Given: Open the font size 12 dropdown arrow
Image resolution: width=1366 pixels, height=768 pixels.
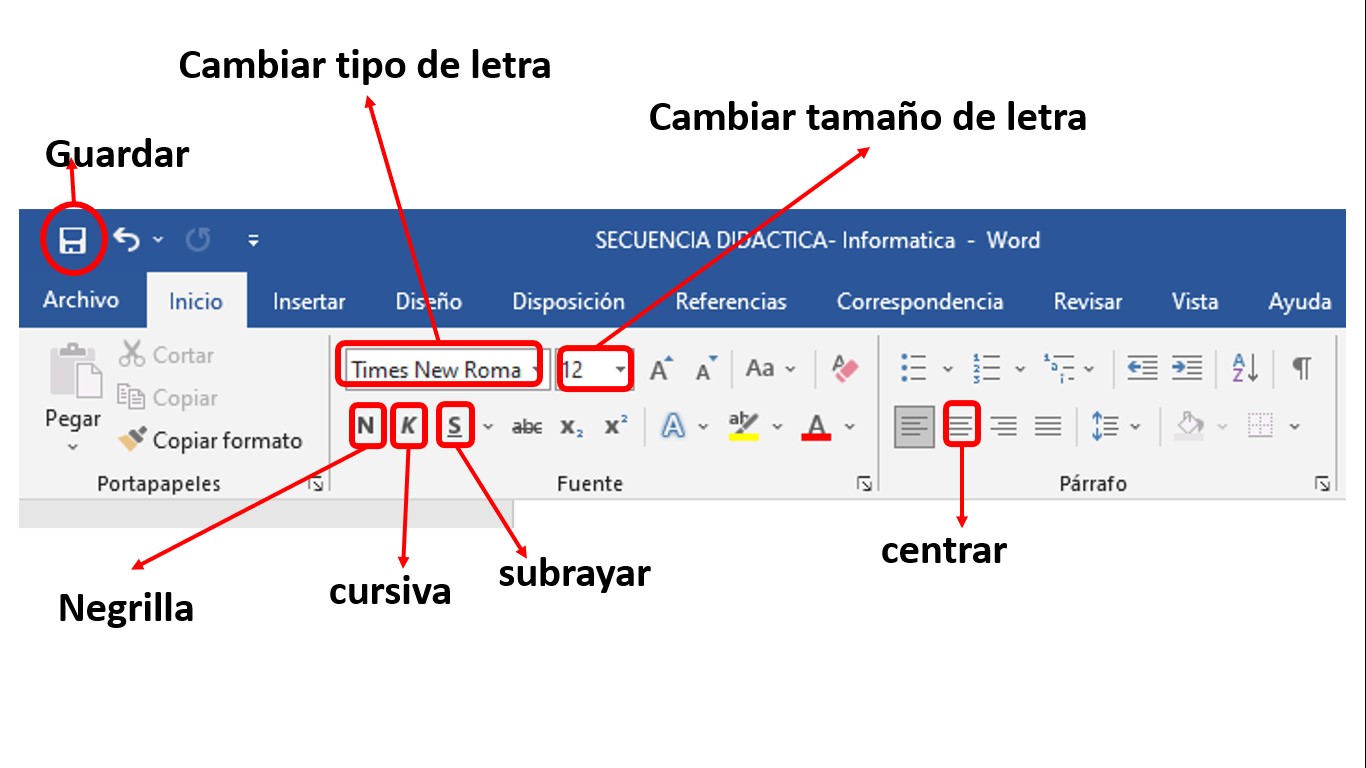Looking at the screenshot, I should tap(620, 369).
